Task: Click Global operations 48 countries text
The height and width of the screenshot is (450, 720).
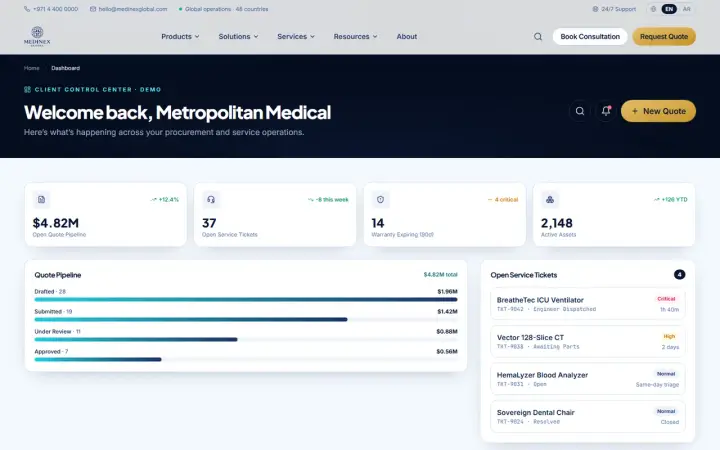Action: click(x=226, y=9)
